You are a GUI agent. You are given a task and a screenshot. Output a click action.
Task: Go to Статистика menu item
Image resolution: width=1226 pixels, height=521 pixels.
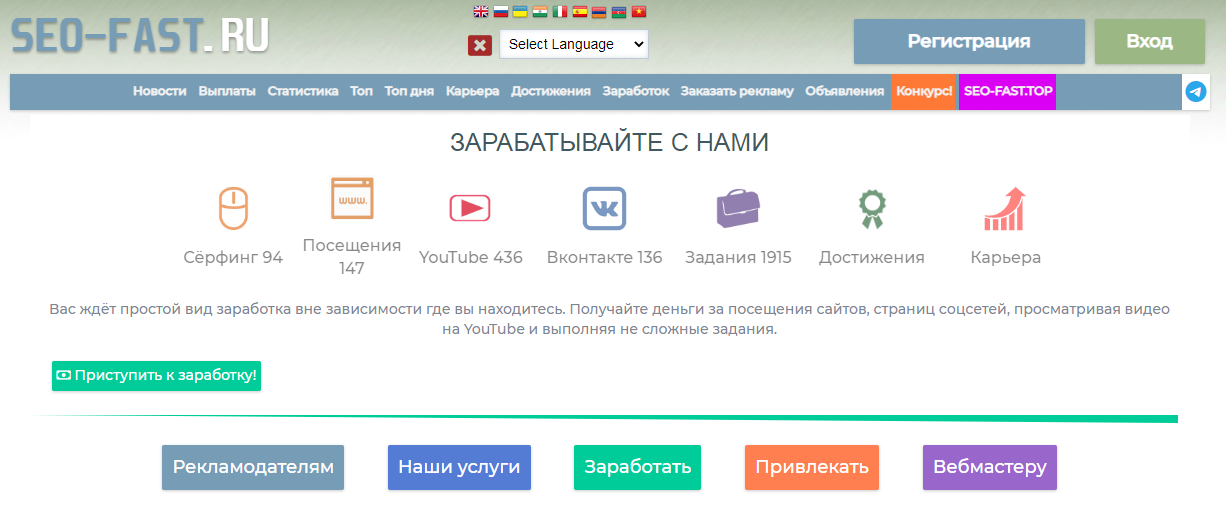(x=303, y=91)
